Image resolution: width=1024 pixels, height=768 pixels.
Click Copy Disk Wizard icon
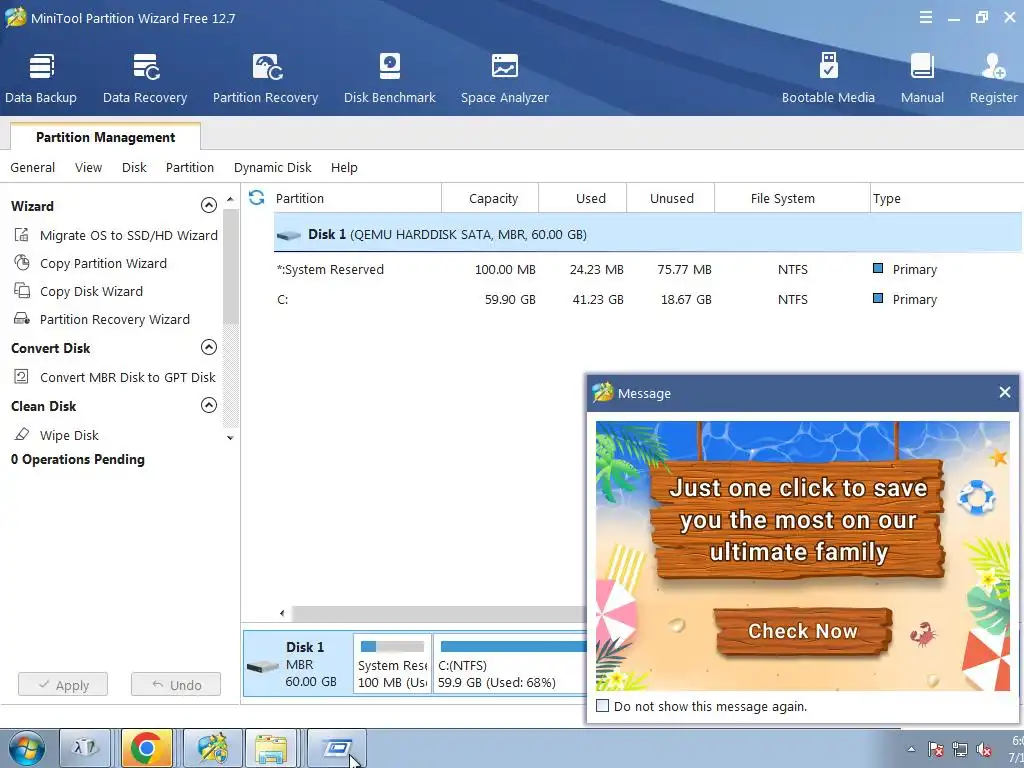(x=22, y=291)
